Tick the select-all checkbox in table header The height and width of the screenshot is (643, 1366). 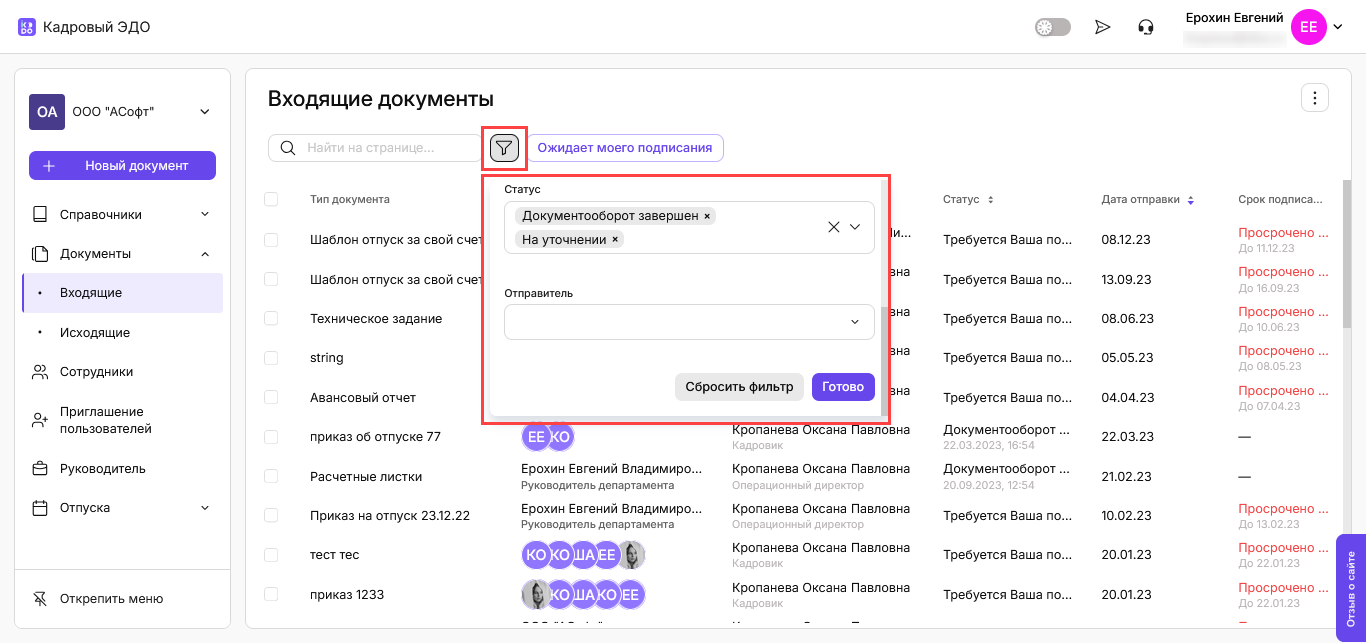pyautogui.click(x=271, y=200)
